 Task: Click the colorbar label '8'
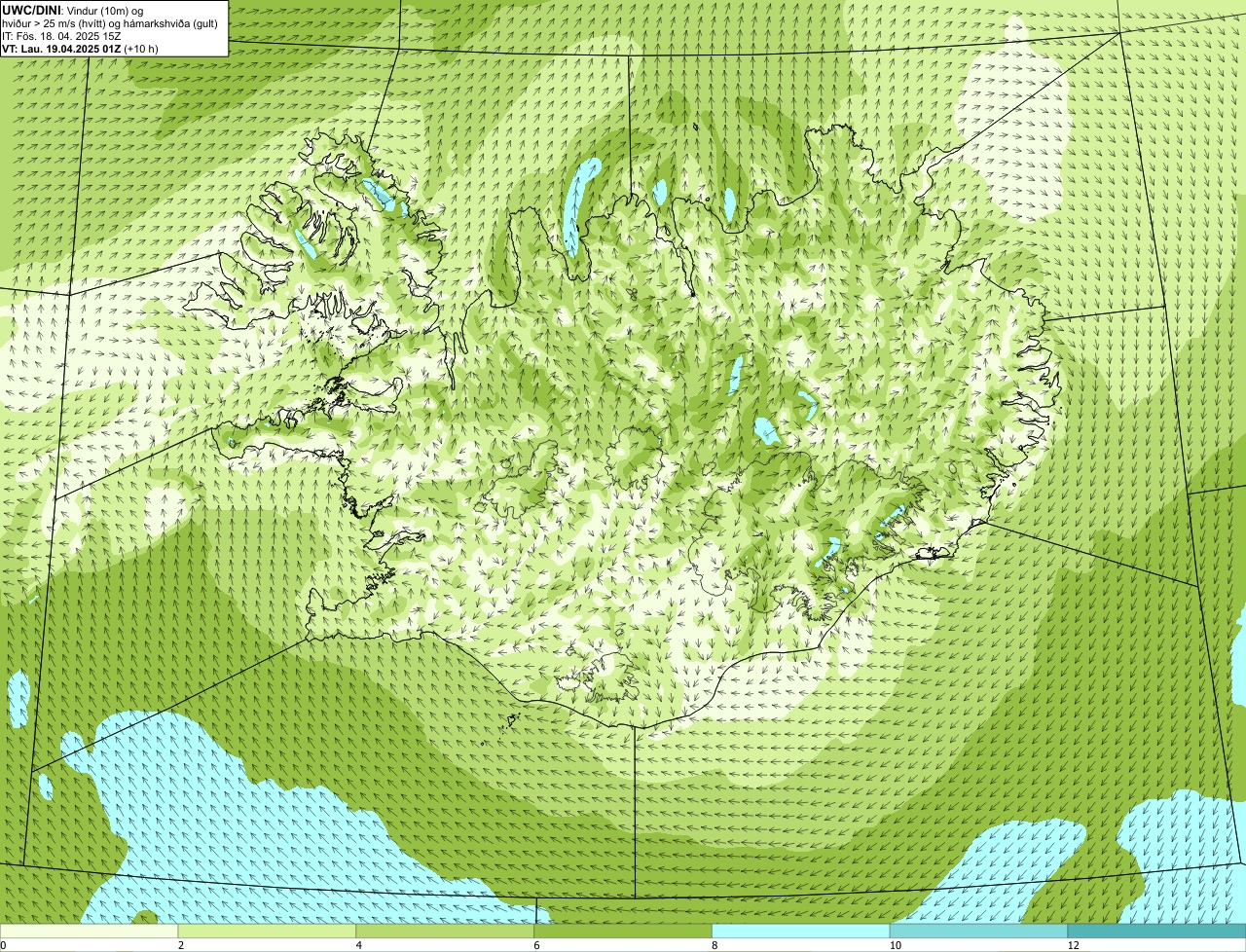[714, 945]
